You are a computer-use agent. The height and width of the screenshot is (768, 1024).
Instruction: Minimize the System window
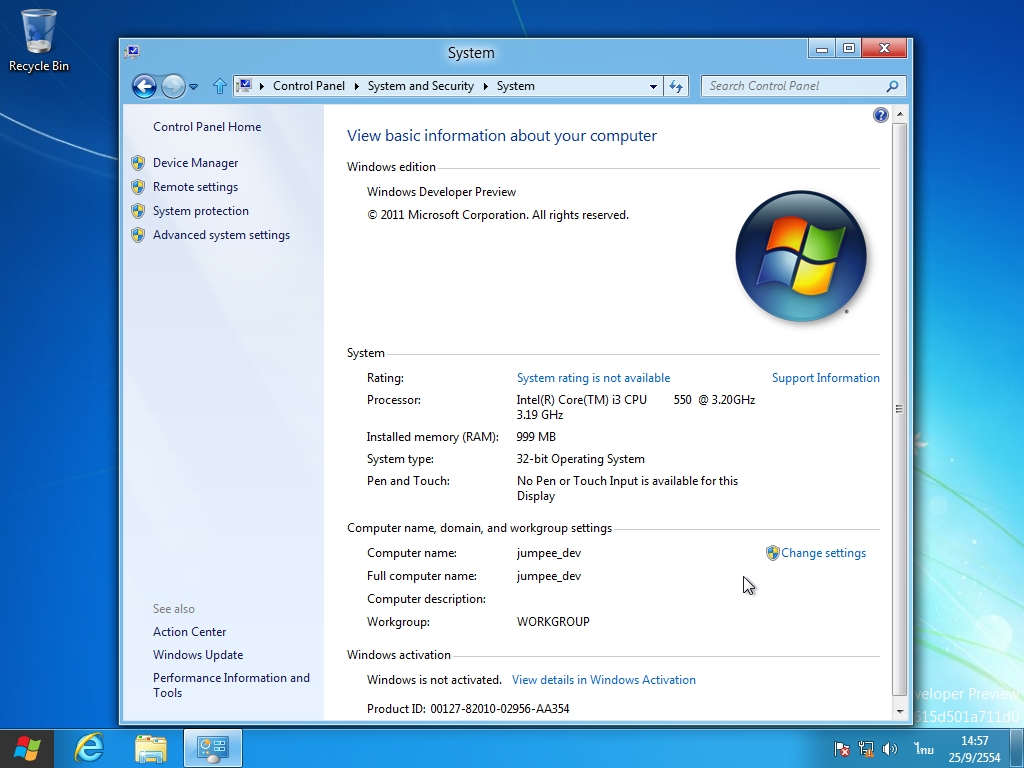click(x=822, y=49)
